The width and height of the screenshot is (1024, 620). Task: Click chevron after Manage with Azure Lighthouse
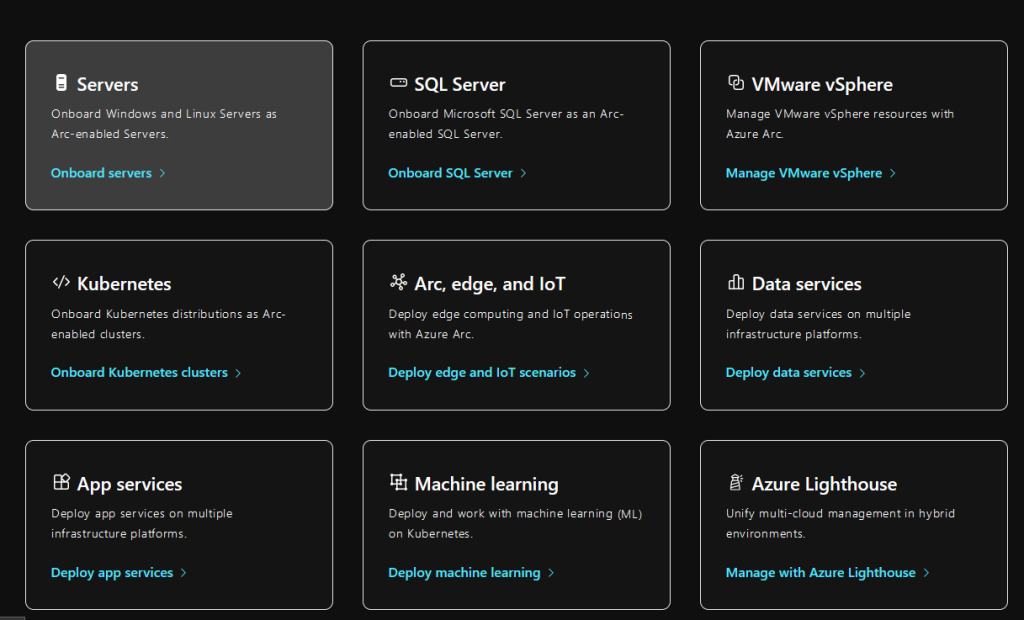(x=926, y=573)
